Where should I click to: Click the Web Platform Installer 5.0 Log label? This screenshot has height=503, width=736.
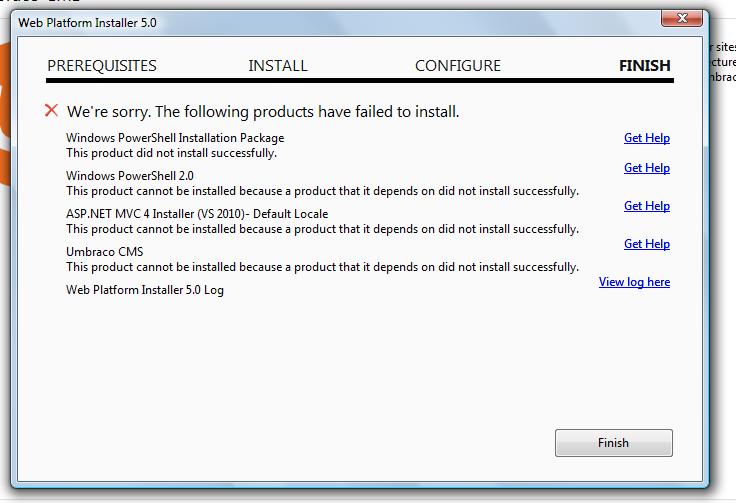(x=145, y=290)
